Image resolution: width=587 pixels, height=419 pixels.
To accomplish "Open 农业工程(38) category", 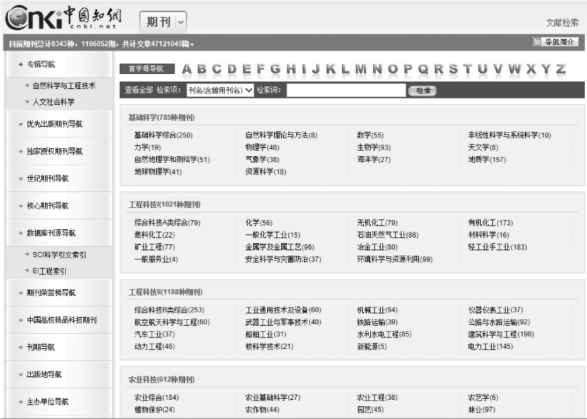I will pyautogui.click(x=377, y=397).
